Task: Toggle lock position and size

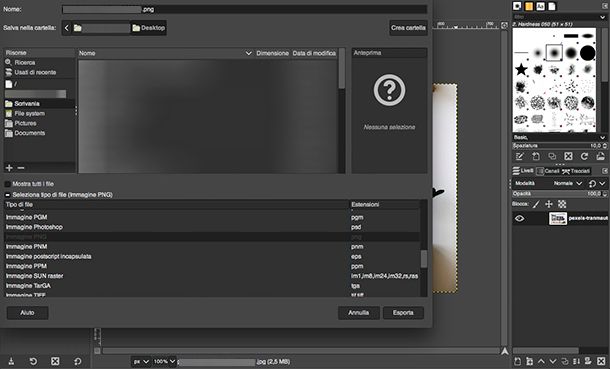Action: [549, 204]
